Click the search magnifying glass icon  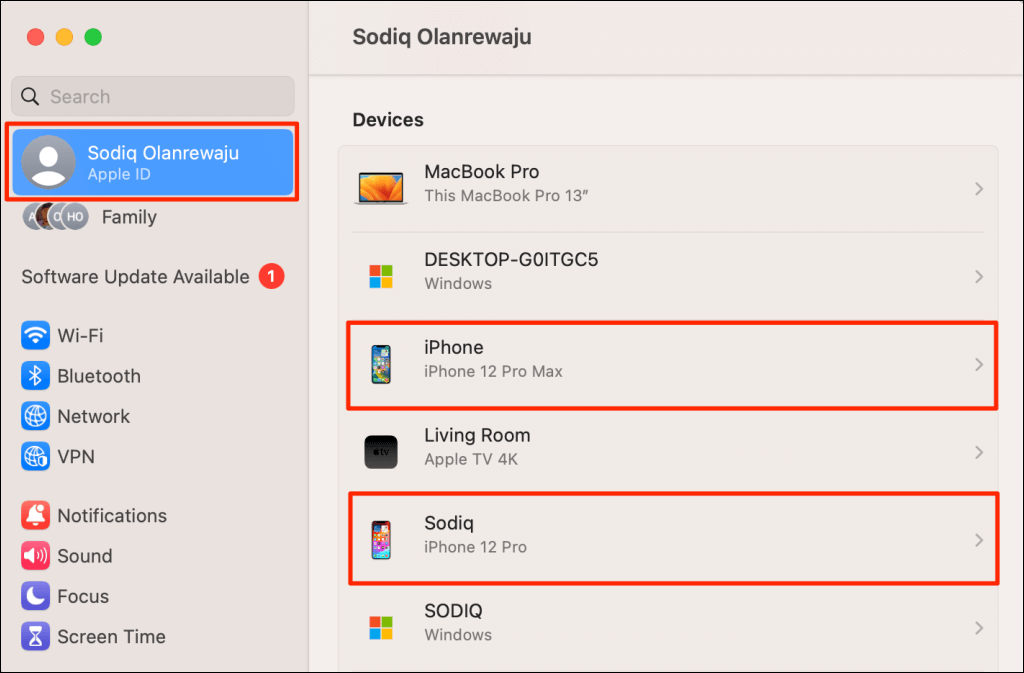[x=30, y=97]
